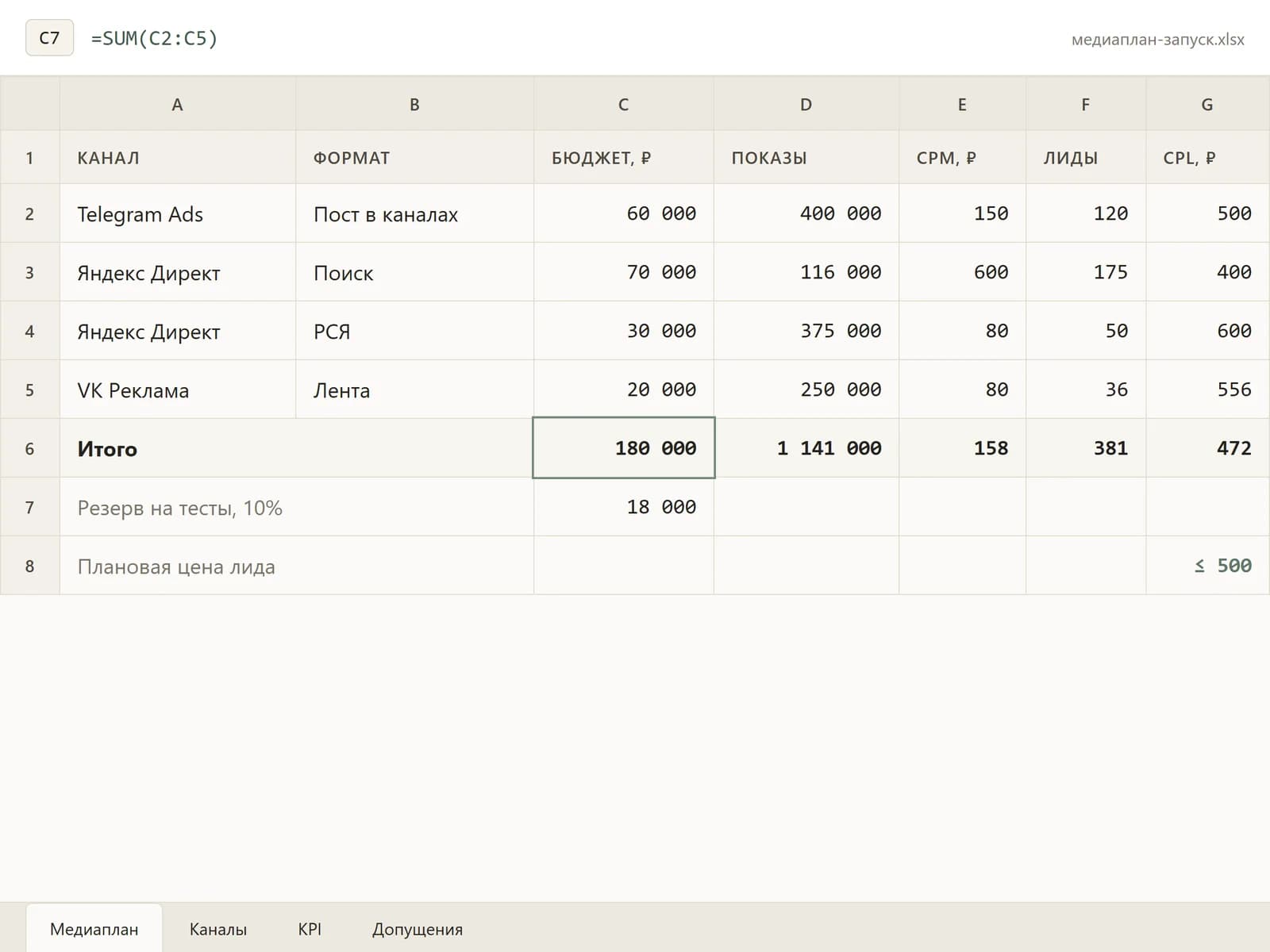Select the РСЯ format cell
This screenshot has width=1270, height=952.
click(x=414, y=331)
